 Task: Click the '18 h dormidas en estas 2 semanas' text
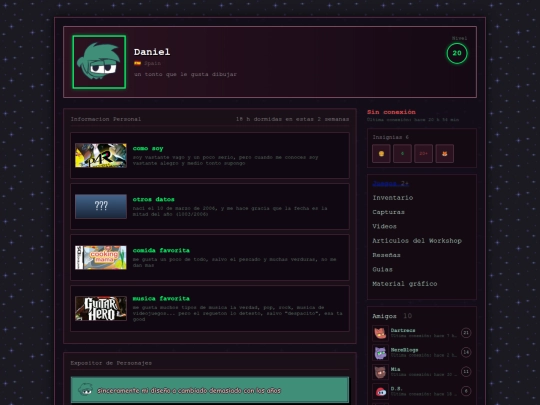click(292, 119)
